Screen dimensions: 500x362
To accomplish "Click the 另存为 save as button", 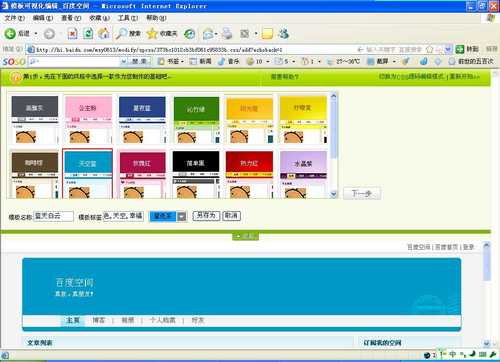I will 206,216.
